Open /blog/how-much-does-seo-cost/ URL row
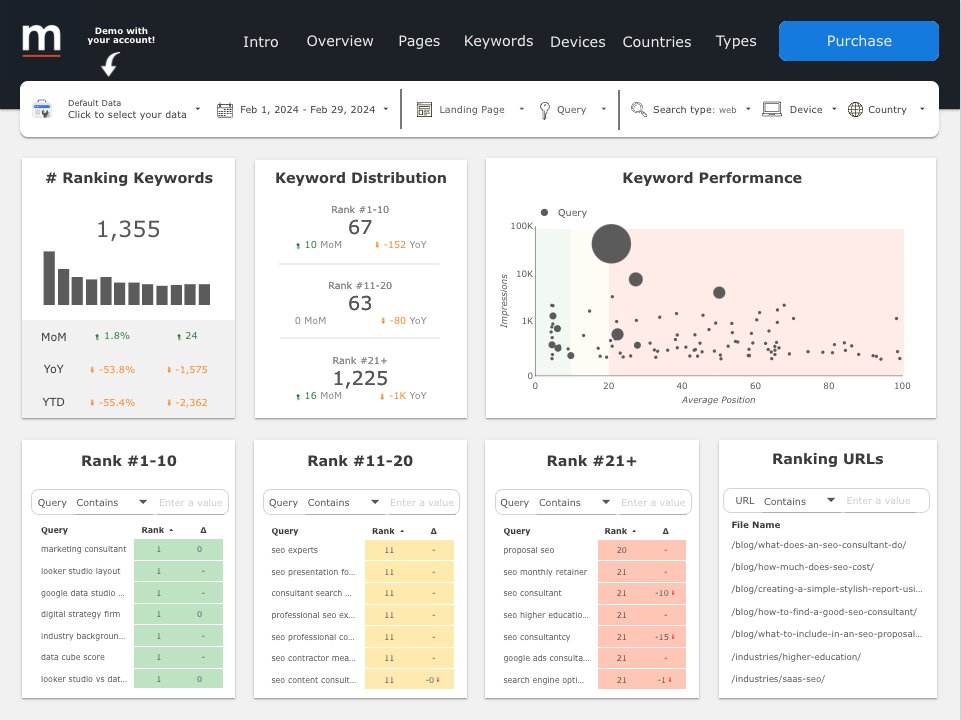This screenshot has height=720, width=961. pyautogui.click(x=802, y=567)
